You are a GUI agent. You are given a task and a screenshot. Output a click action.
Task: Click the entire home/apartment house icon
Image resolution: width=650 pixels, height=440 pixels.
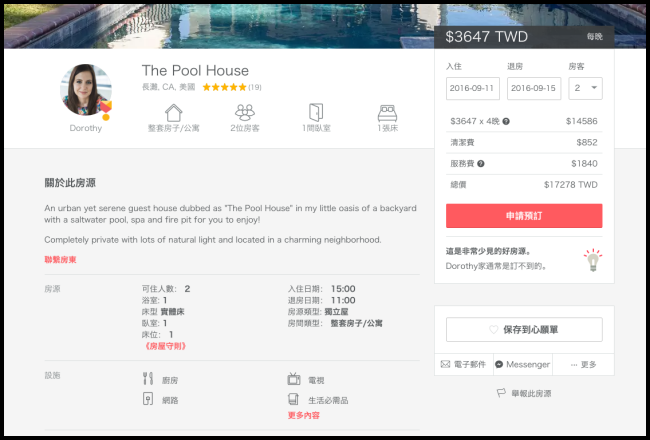174,112
